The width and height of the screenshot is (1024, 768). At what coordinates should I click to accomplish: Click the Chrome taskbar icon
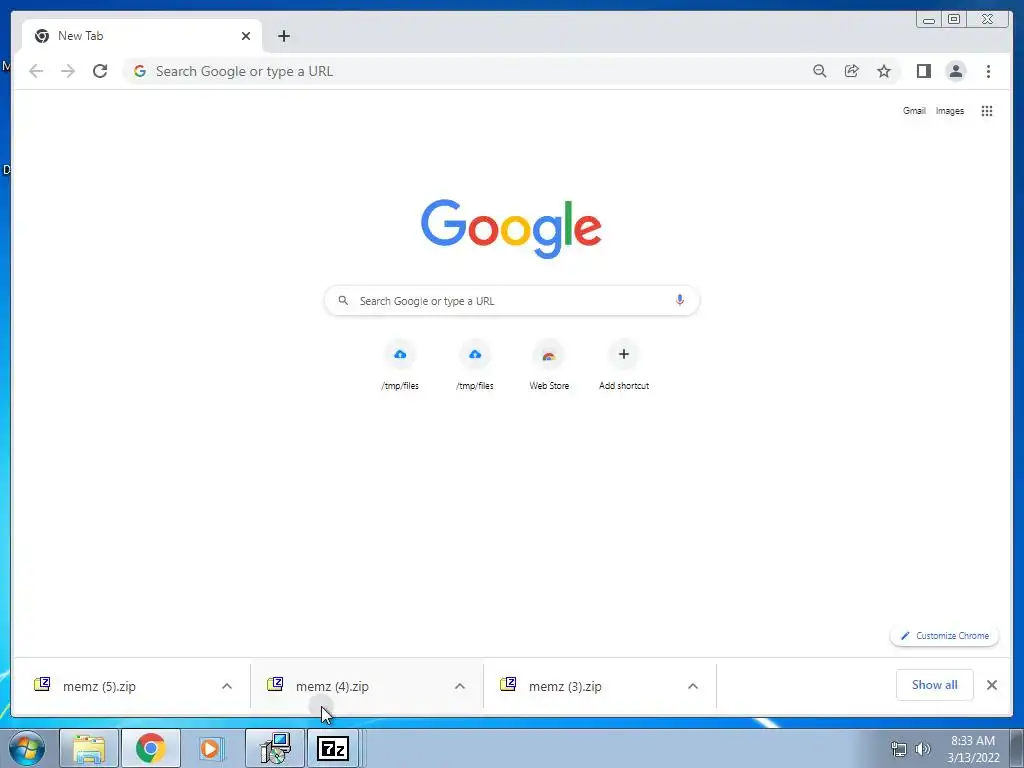[x=151, y=748]
